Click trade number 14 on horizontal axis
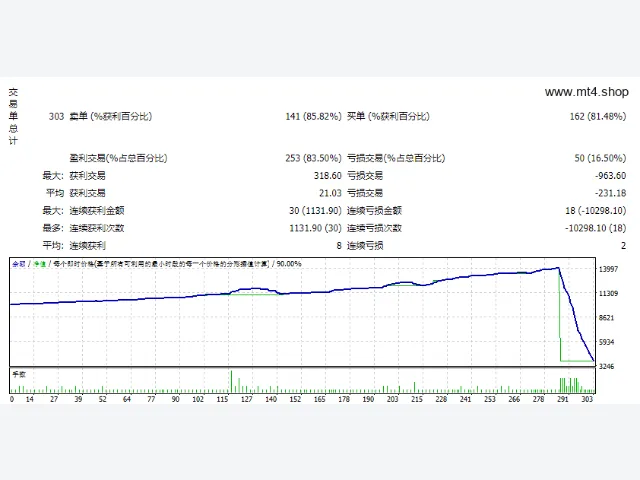This screenshot has width=640, height=480. click(30, 399)
